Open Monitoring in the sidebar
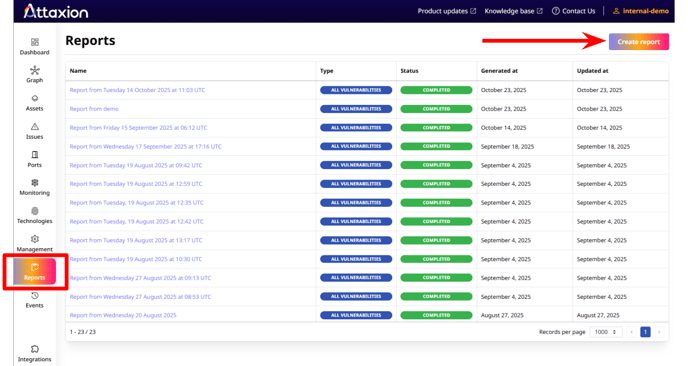688x366 pixels. [x=35, y=187]
